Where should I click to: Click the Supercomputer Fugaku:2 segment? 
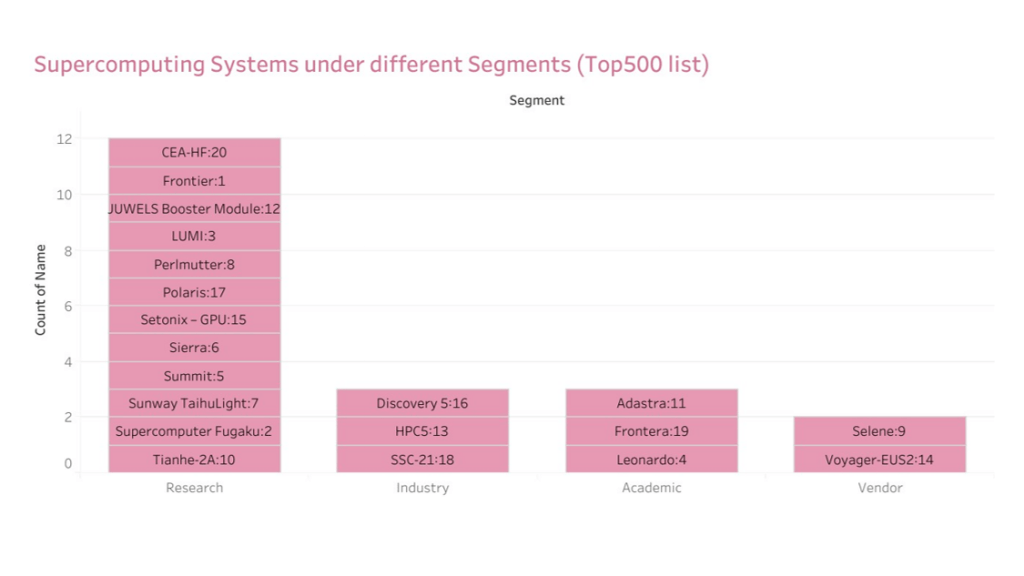tap(194, 431)
